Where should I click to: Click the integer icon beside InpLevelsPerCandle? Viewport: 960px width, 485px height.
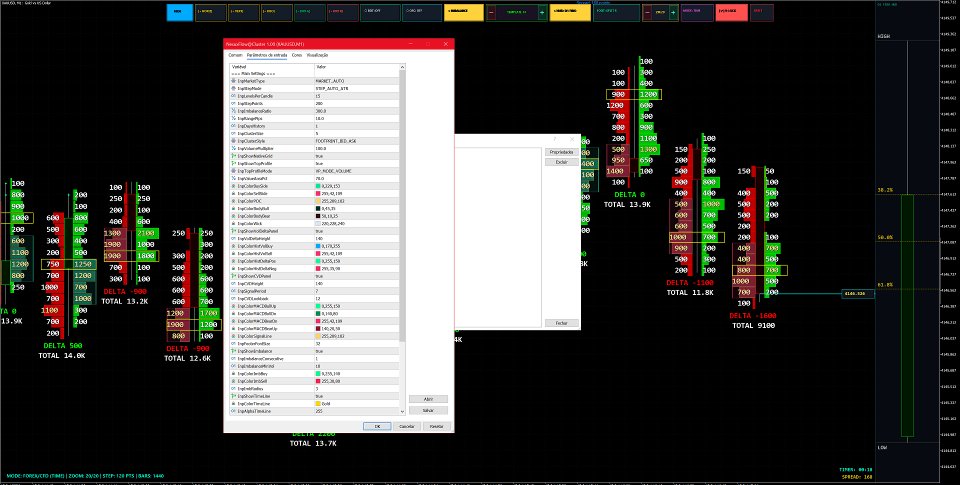(234, 96)
